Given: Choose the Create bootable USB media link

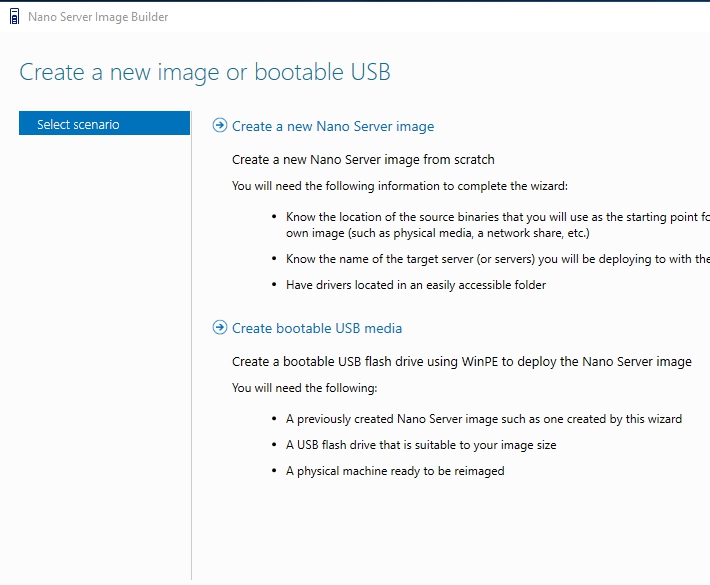Looking at the screenshot, I should click(x=317, y=328).
